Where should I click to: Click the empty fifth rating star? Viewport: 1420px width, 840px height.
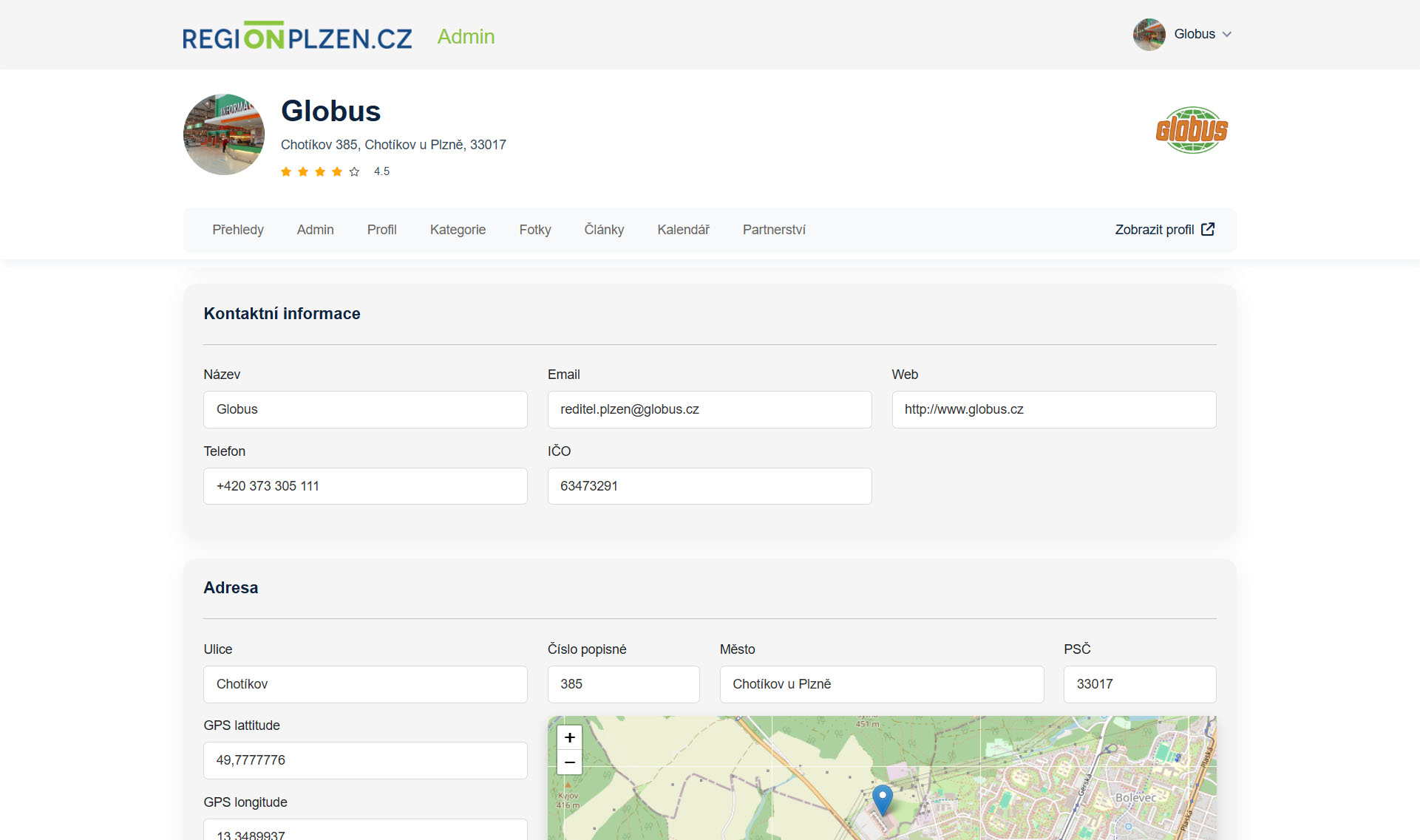point(354,171)
